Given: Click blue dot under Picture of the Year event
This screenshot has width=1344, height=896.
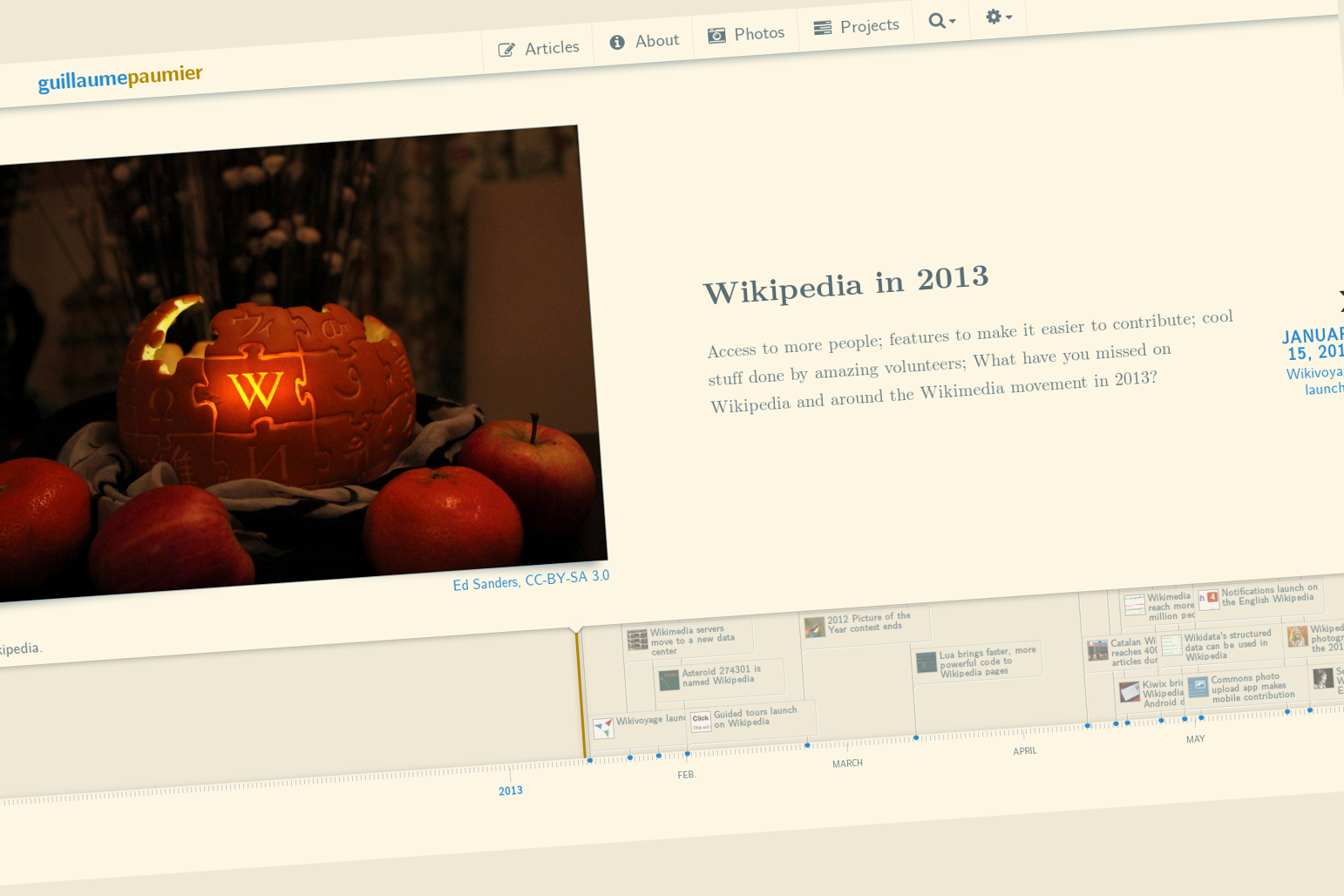Looking at the screenshot, I should click(807, 745).
